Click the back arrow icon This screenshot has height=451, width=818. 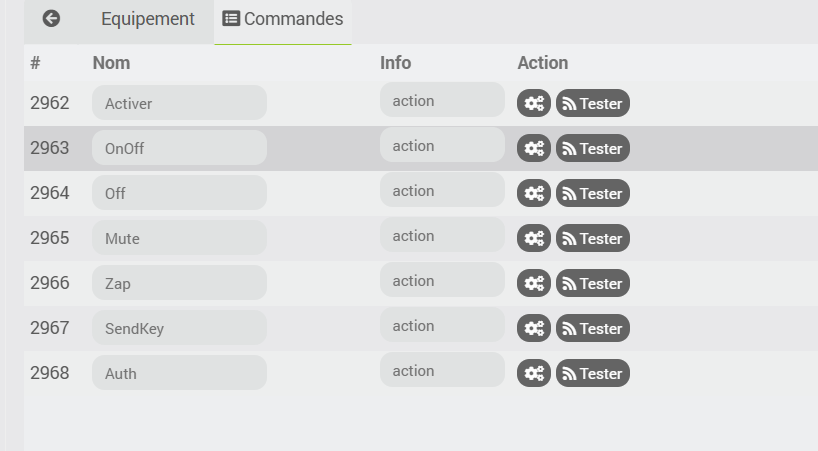click(51, 19)
